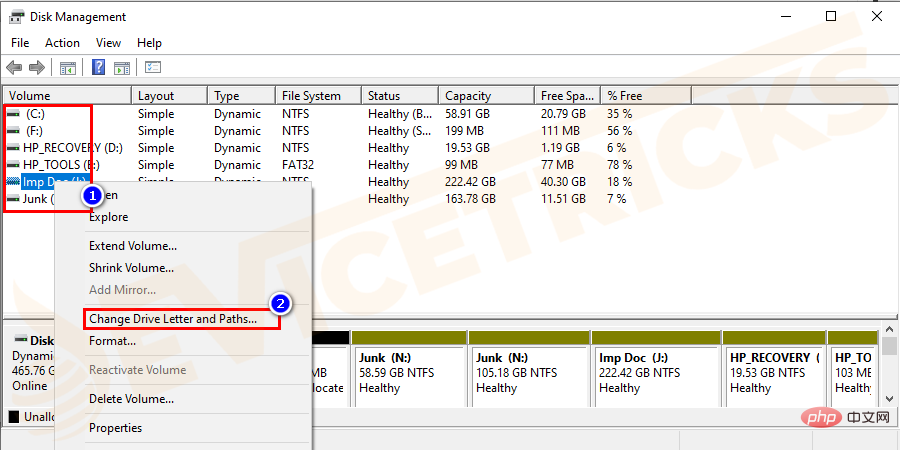900x450 pixels.
Task: Toggle the Show/Hide Console Tree icon
Action: pyautogui.click(x=68, y=68)
